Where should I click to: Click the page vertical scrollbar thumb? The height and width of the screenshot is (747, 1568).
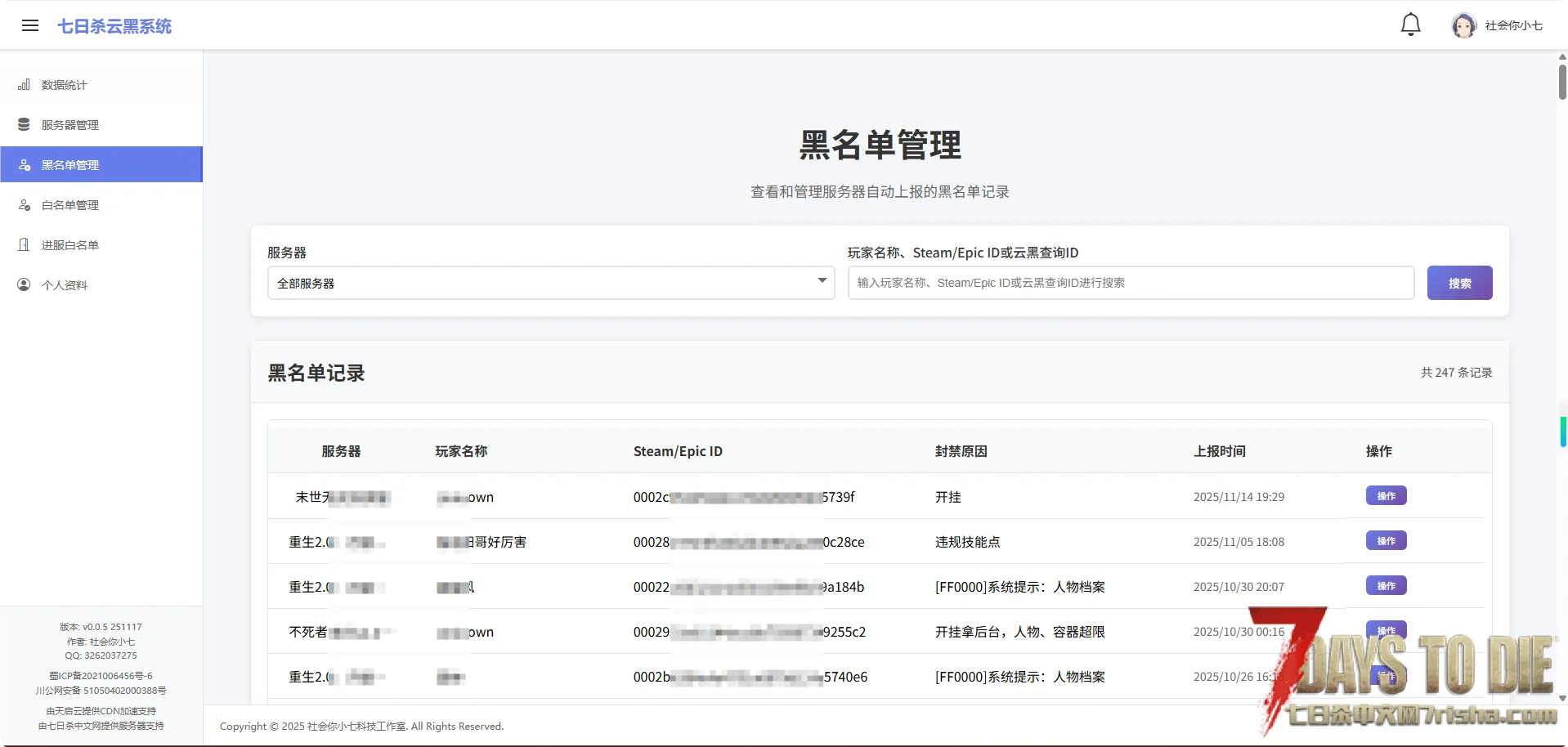(x=1562, y=82)
